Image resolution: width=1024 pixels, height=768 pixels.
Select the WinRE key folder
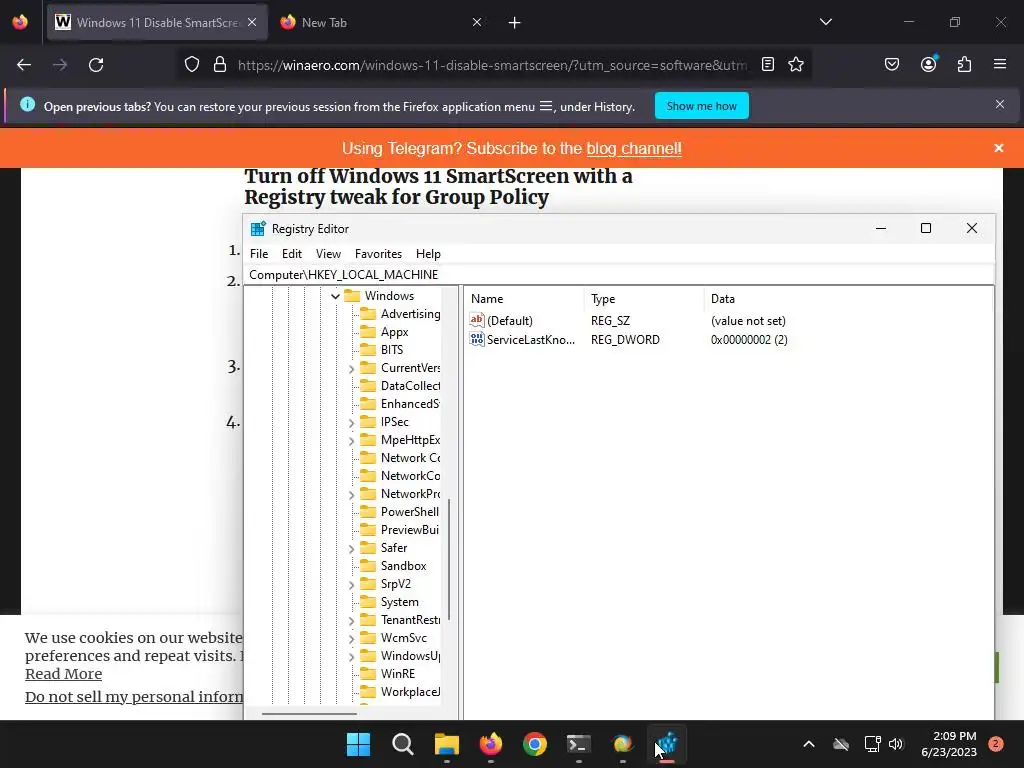389,674
